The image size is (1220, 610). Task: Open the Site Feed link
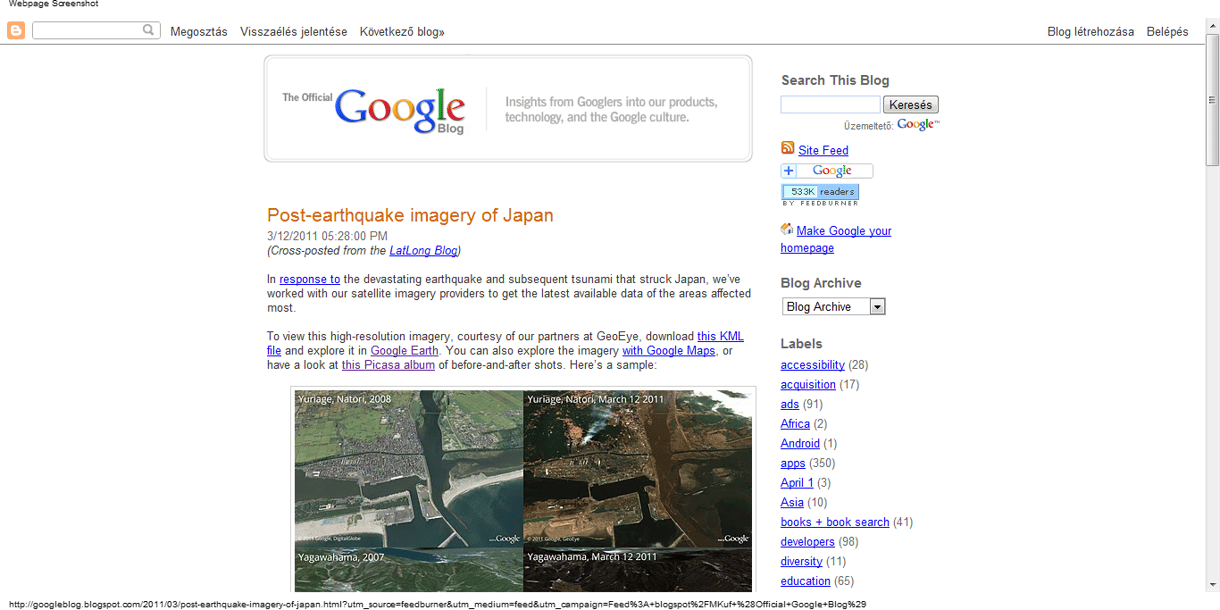pyautogui.click(x=823, y=150)
